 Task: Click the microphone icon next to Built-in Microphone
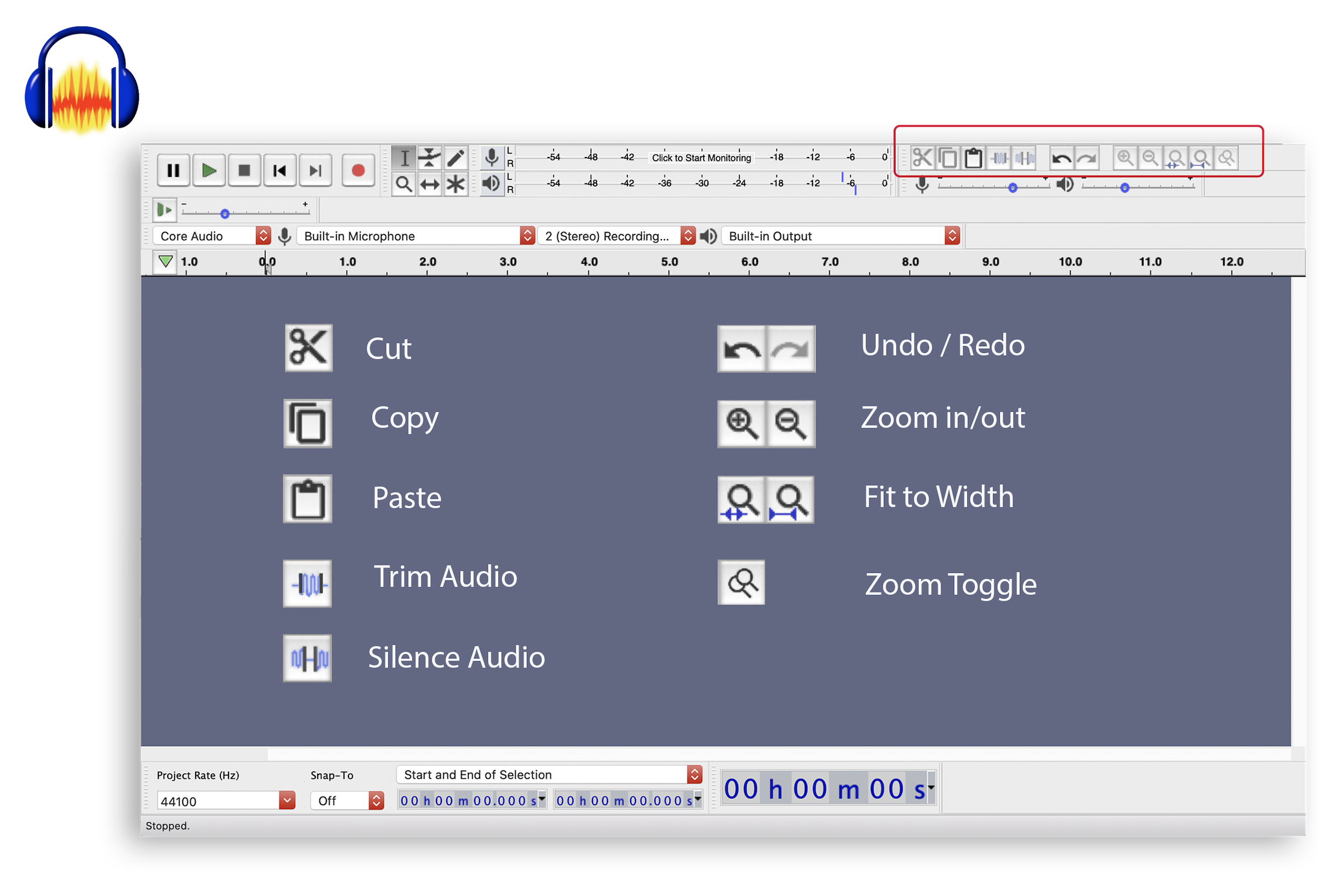point(284,236)
